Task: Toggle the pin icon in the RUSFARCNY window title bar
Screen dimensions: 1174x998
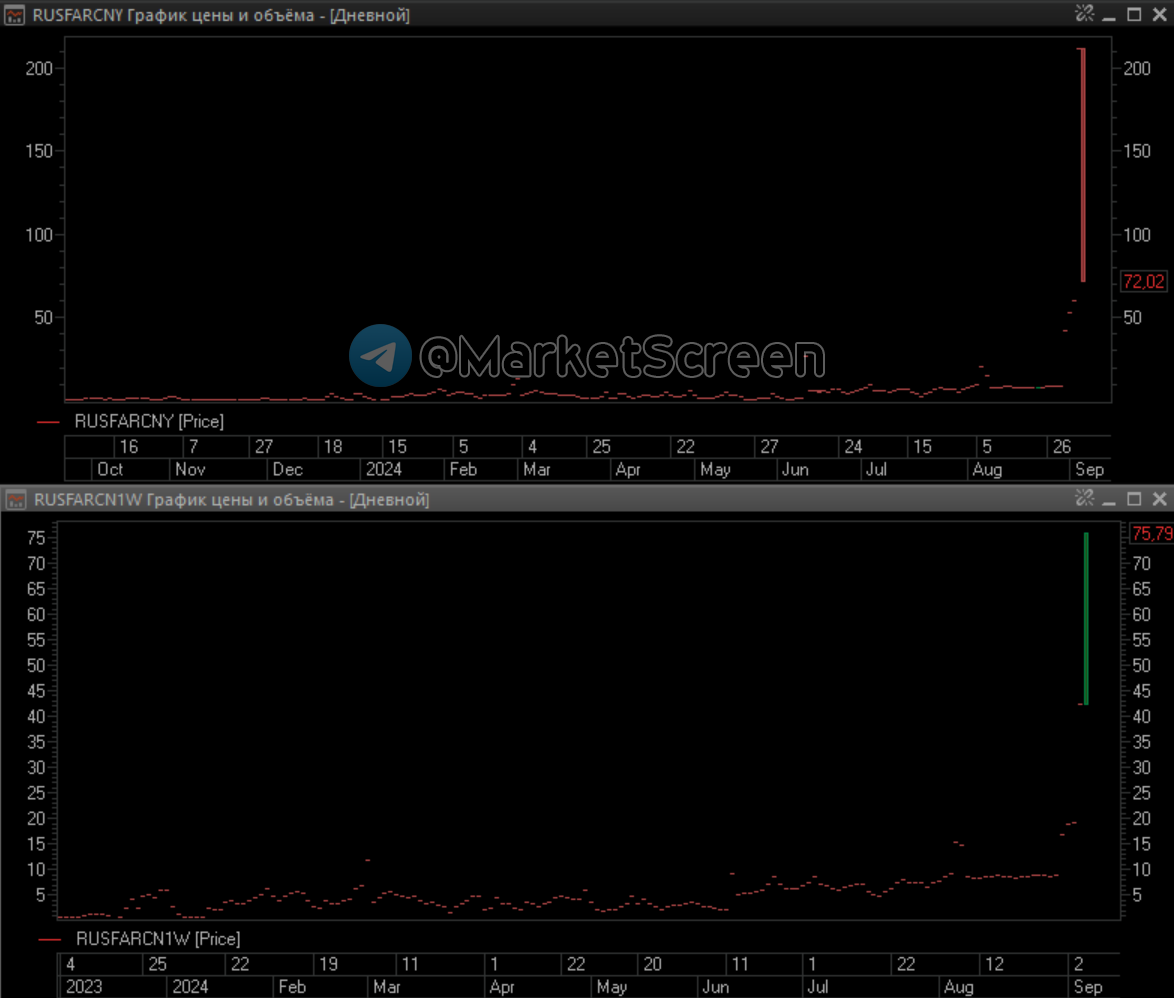Action: coord(1084,13)
